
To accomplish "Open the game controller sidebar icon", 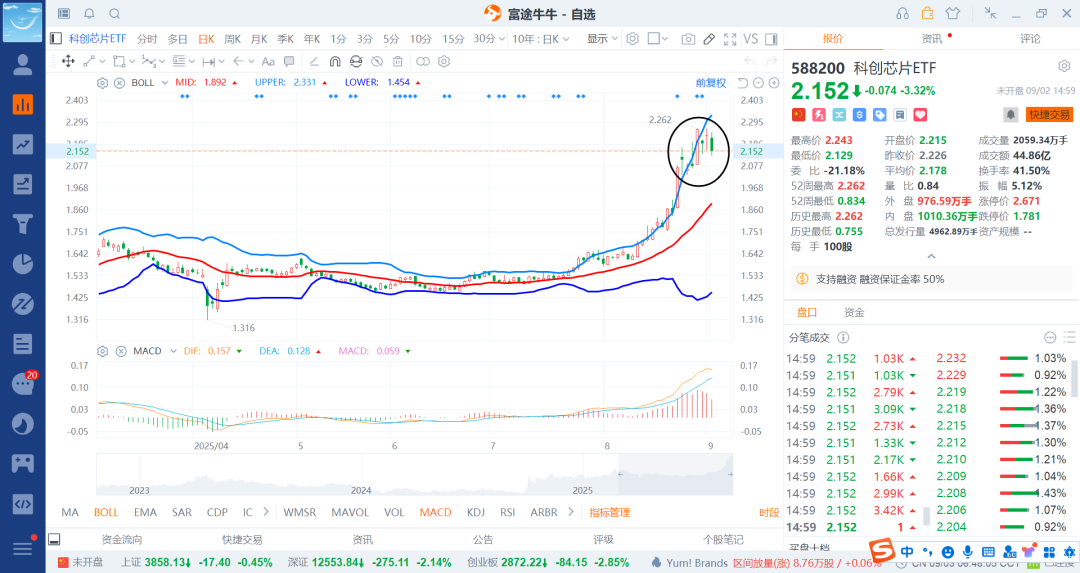I will click(23, 463).
